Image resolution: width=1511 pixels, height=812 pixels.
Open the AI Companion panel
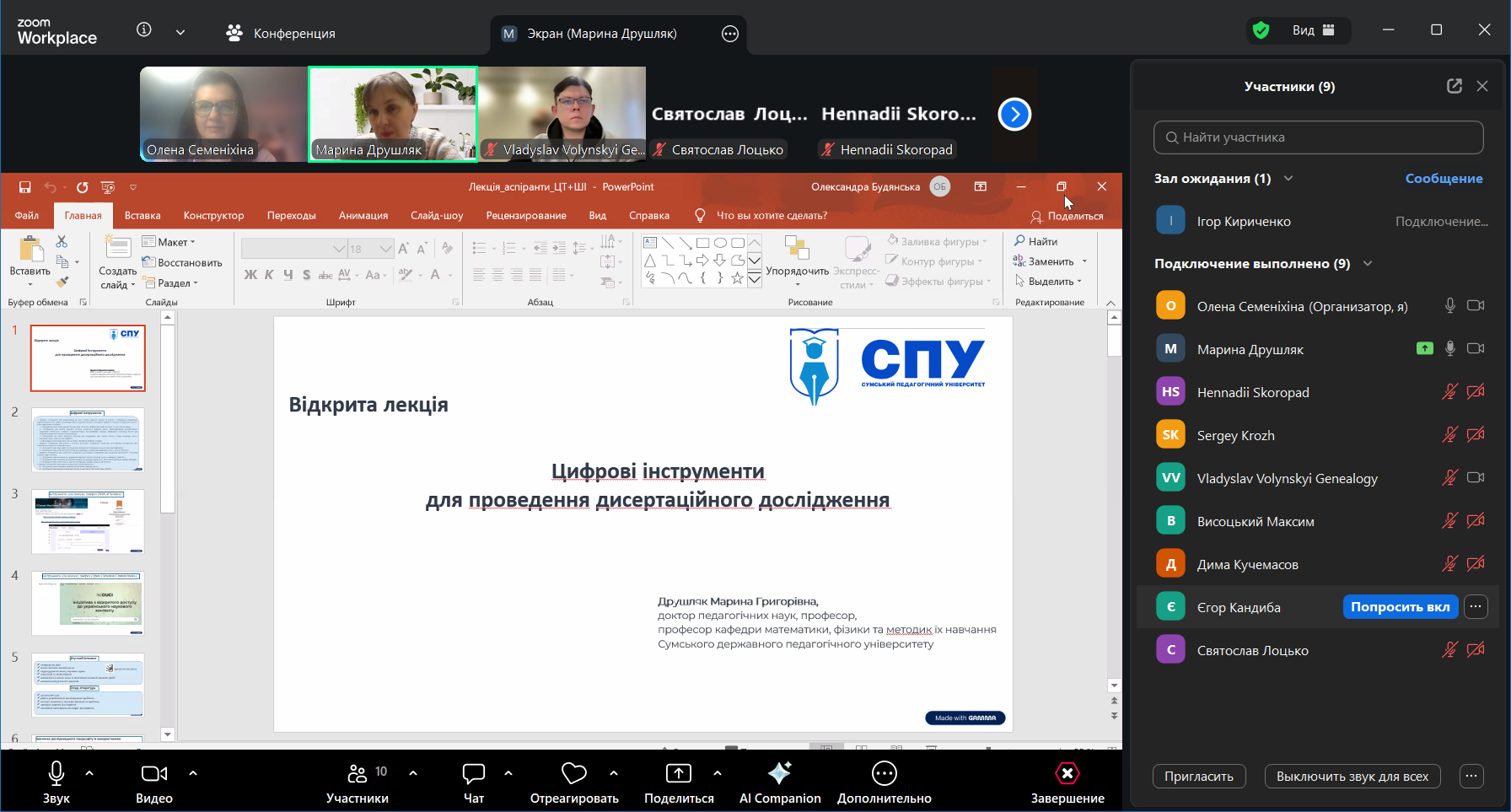[778, 772]
